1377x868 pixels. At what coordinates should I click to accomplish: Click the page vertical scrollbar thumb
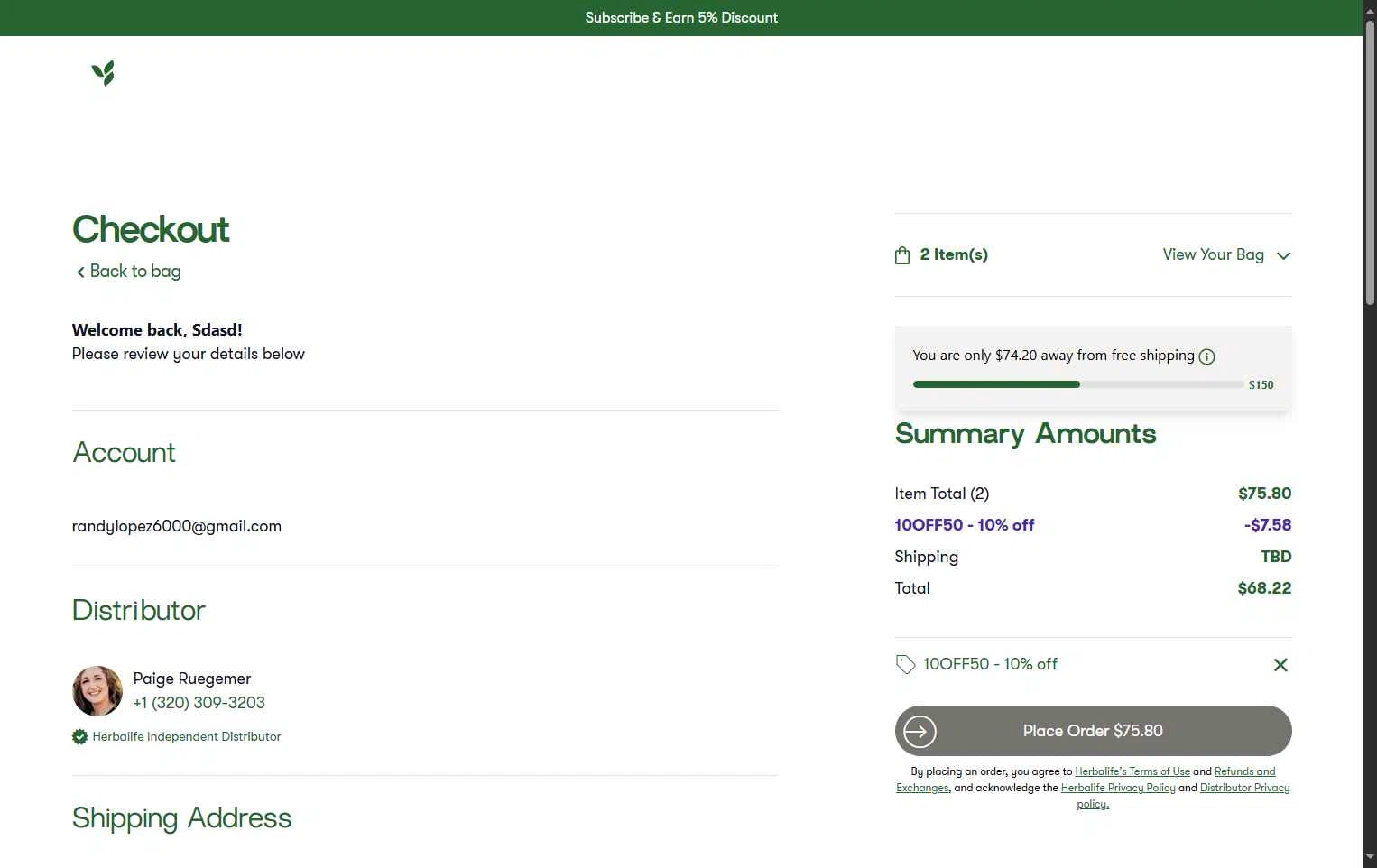click(x=1370, y=162)
